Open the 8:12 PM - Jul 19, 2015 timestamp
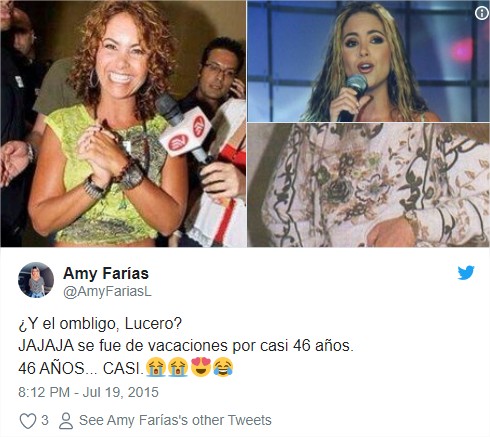Image resolution: width=490 pixels, height=437 pixels. pyautogui.click(x=88, y=392)
